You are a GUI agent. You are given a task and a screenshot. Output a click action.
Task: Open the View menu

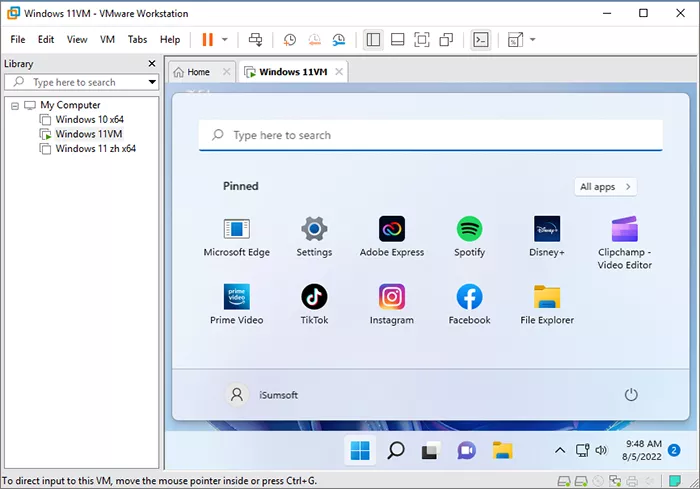77,39
